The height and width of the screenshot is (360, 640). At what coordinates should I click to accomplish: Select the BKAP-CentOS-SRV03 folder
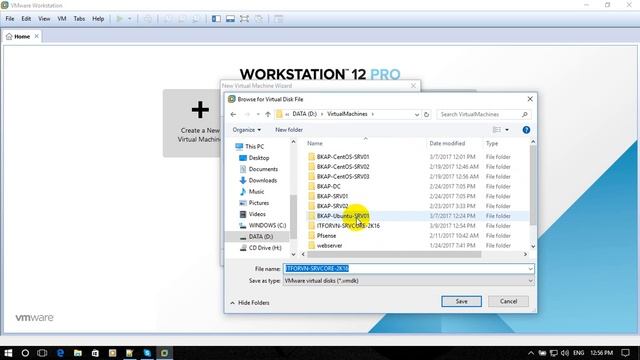pos(343,176)
